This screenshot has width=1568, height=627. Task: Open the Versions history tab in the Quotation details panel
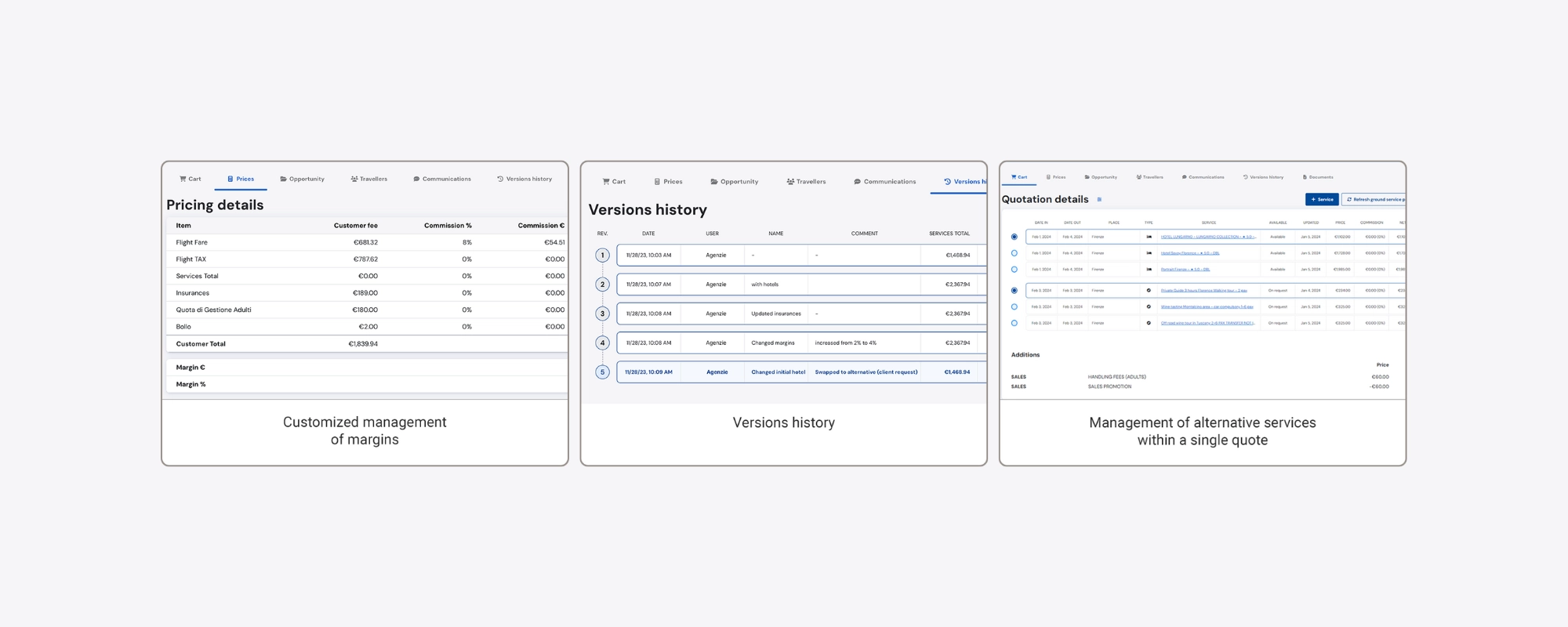tap(1263, 177)
